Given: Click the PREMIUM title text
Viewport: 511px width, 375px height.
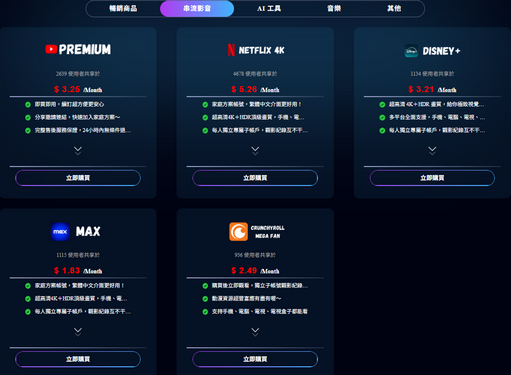Looking at the screenshot, I should 85,50.
